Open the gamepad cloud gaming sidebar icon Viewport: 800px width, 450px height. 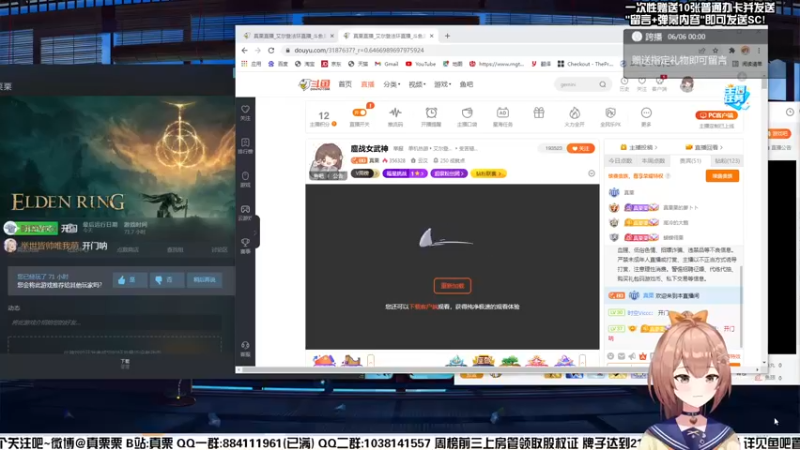[245, 209]
